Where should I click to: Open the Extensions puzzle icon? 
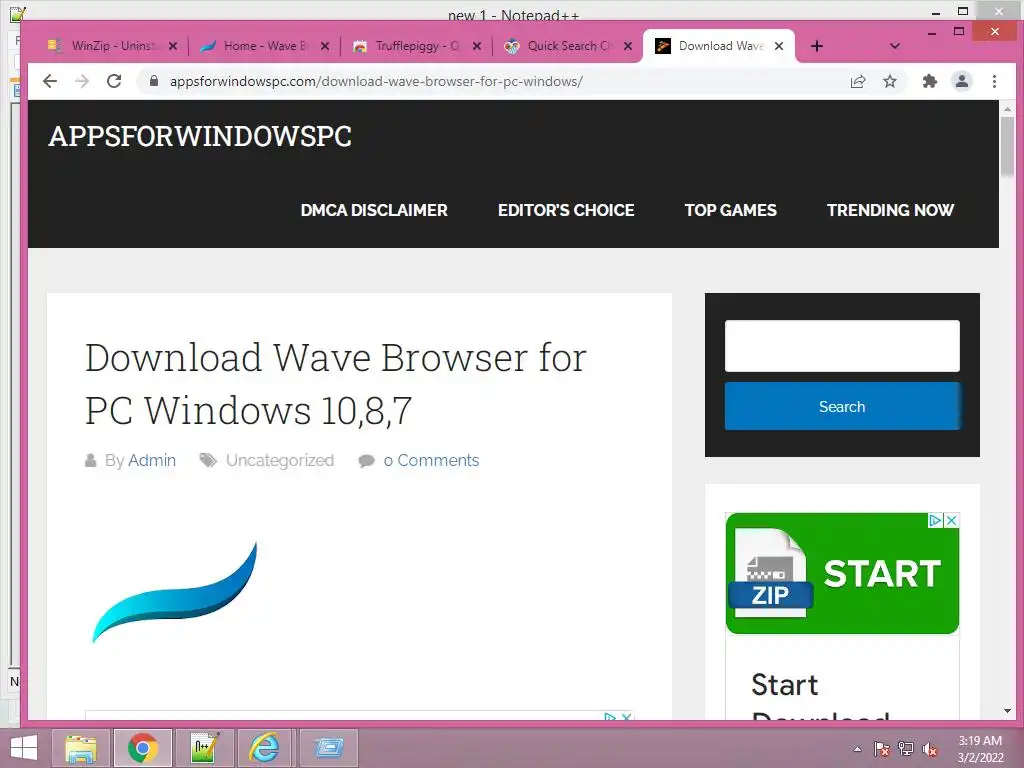tap(929, 81)
